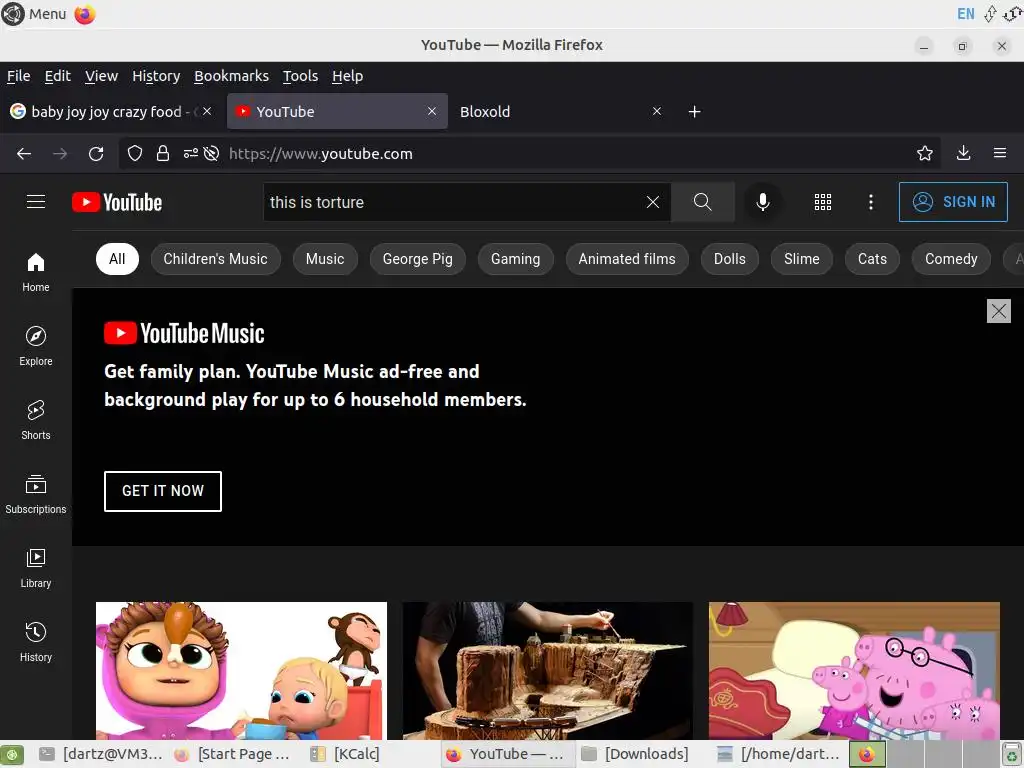Open the YouTube apps grid
Viewport: 1024px width, 768px height.
823,202
